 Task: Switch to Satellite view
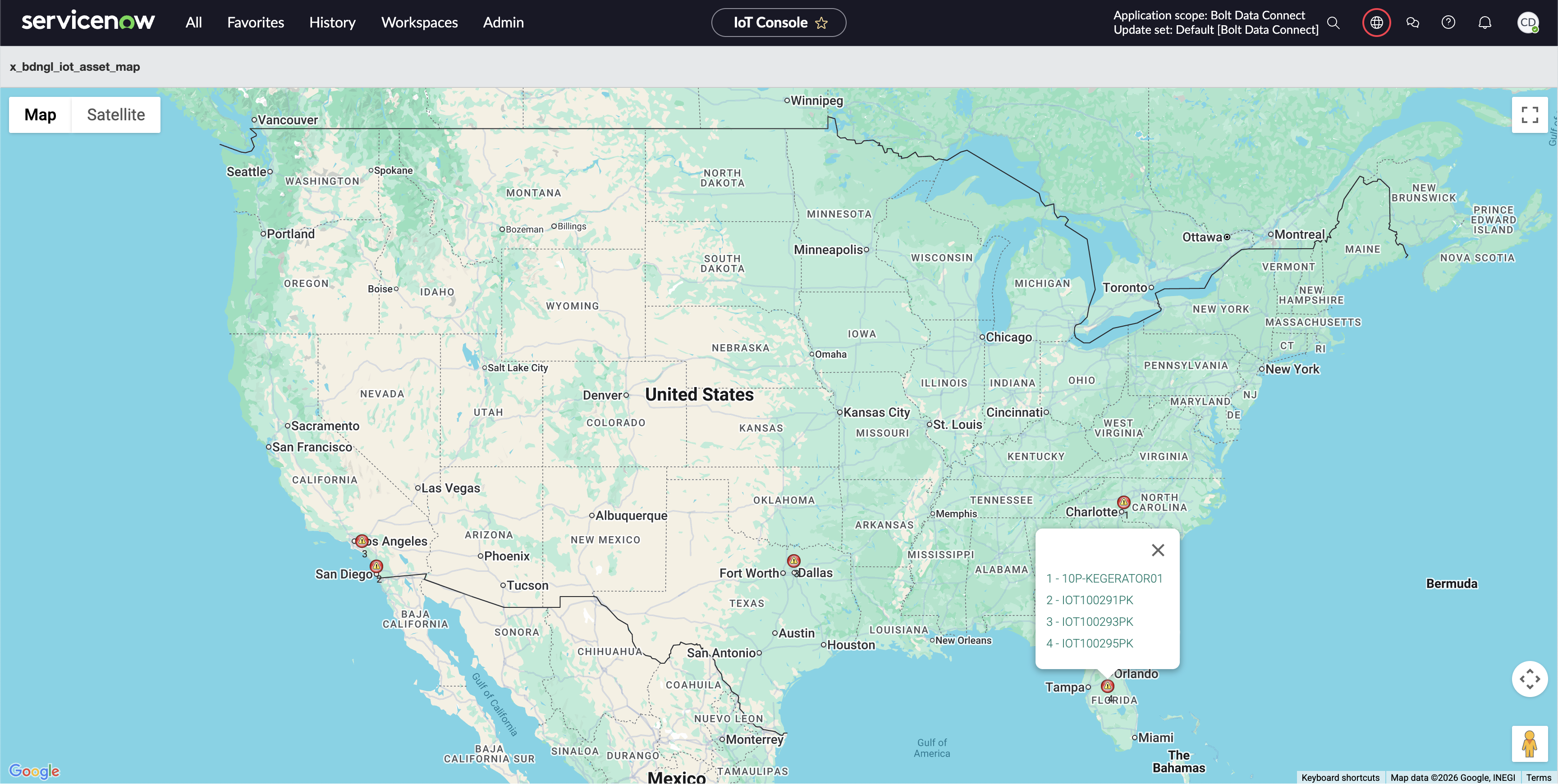(x=115, y=115)
